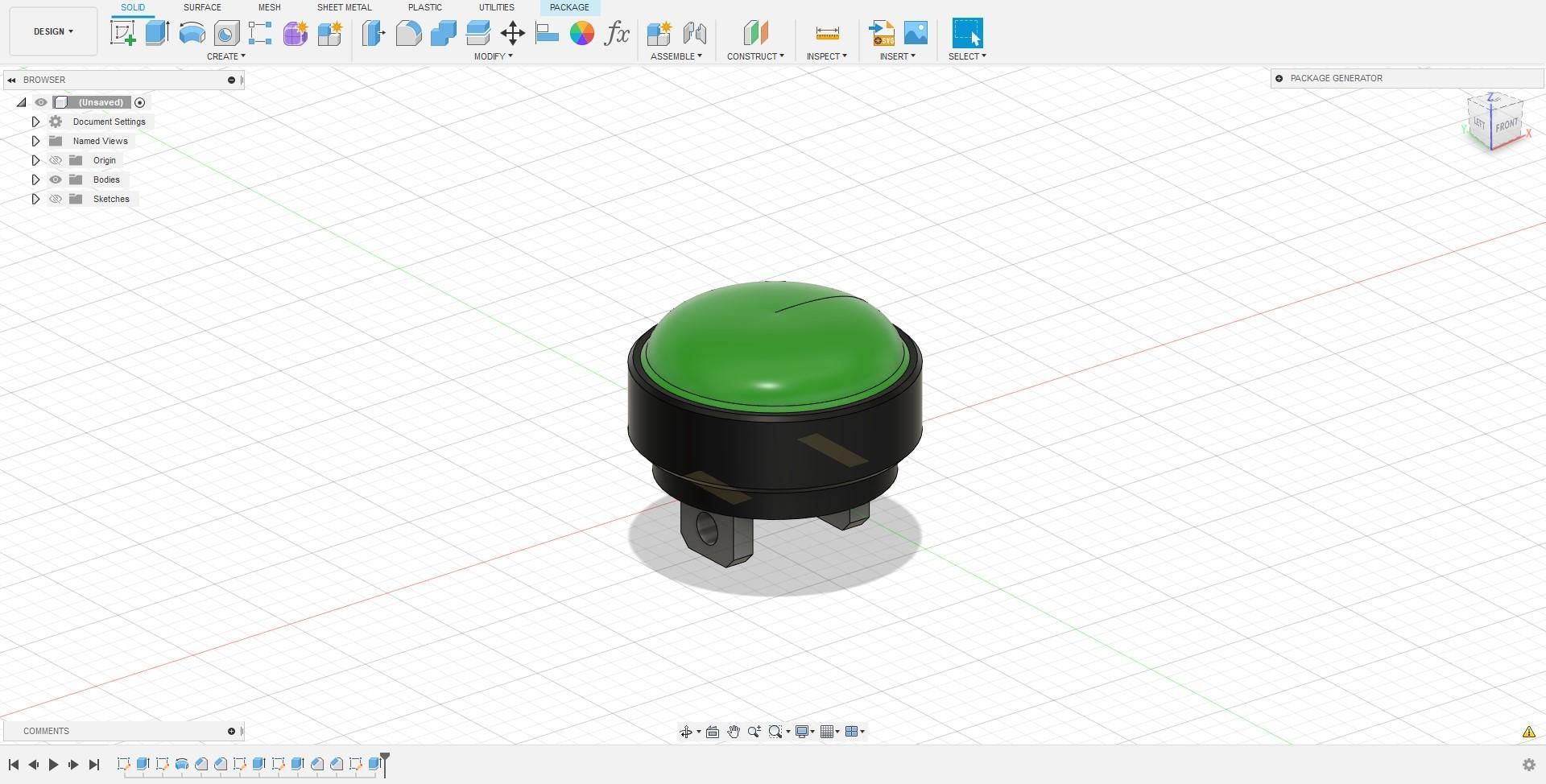Show the hidden Sketches folder
Viewport: 1546px width, 784px height.
tap(56, 199)
